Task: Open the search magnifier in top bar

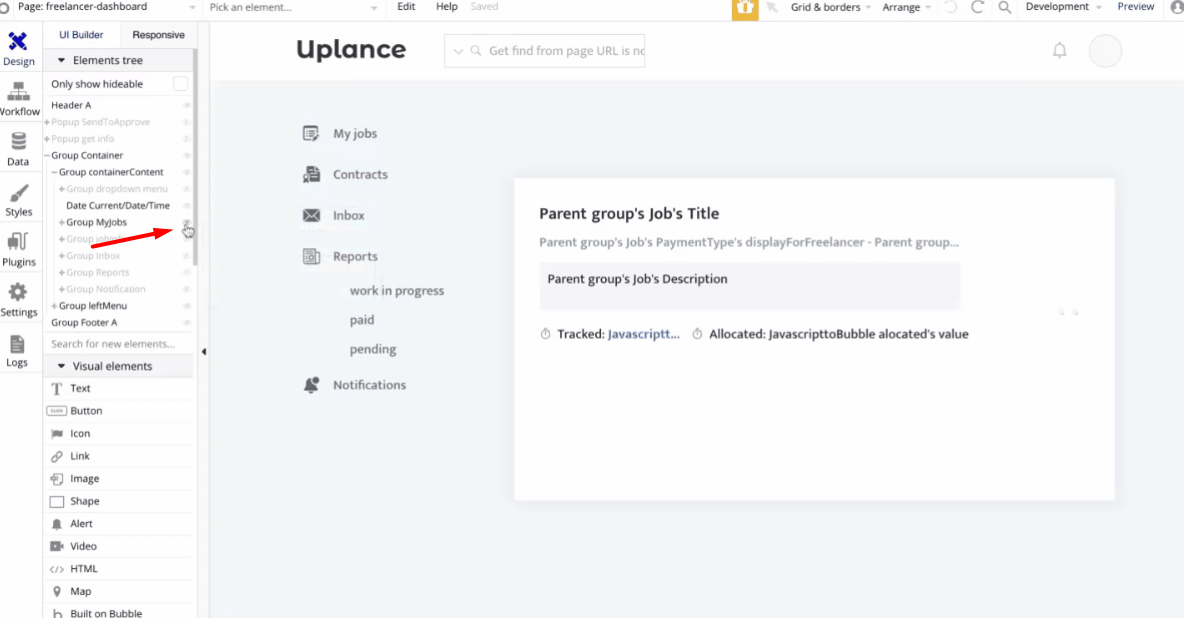Action: click(1004, 7)
